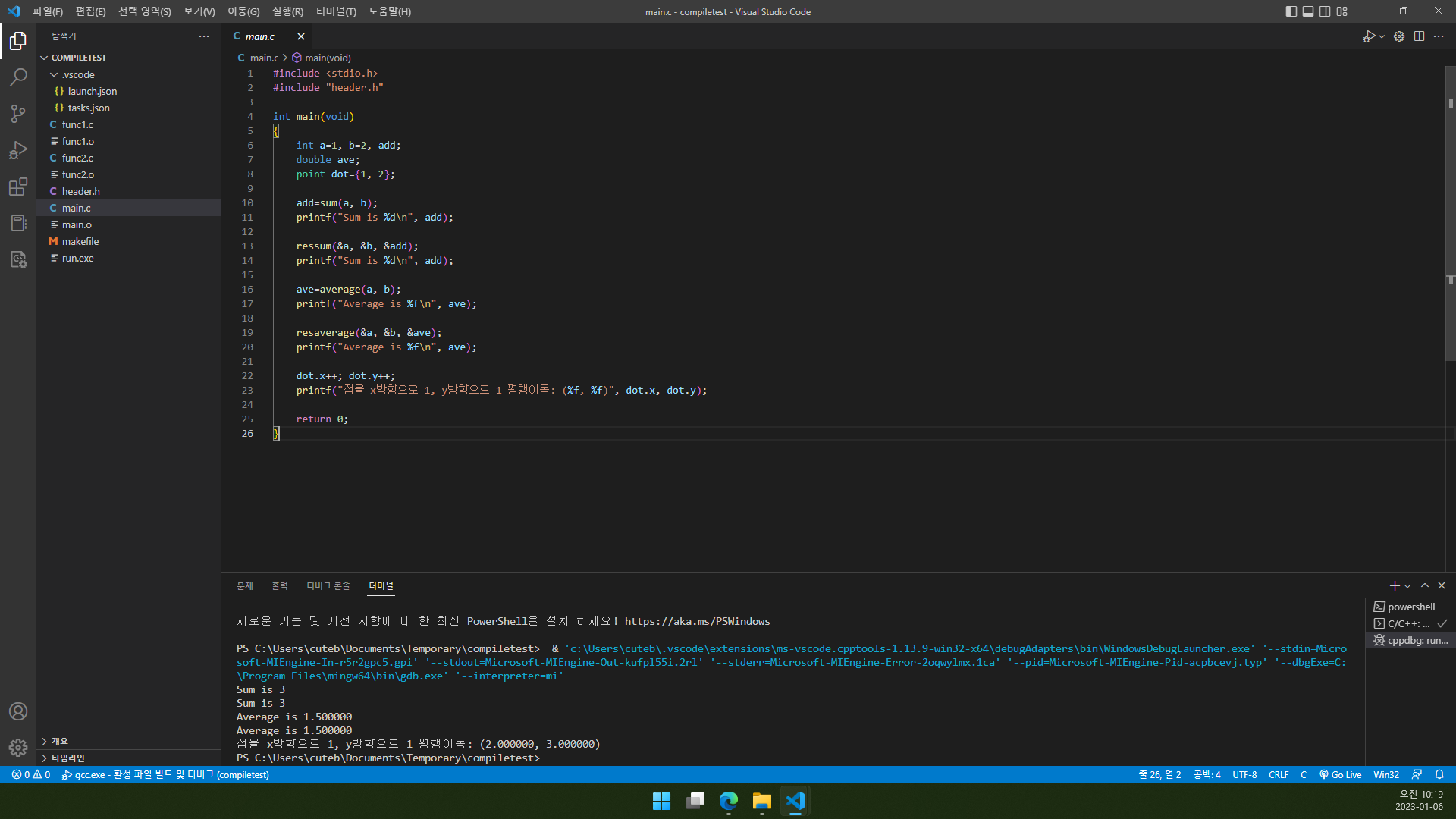The image size is (1456, 819).
Task: Close the bottom panel
Action: tap(1442, 585)
